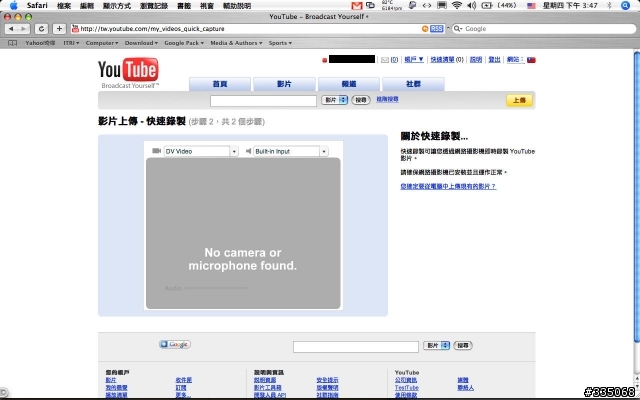Open the Safari menu
Image resolution: width=640 pixels, height=400 pixels.
pyautogui.click(x=37, y=5)
